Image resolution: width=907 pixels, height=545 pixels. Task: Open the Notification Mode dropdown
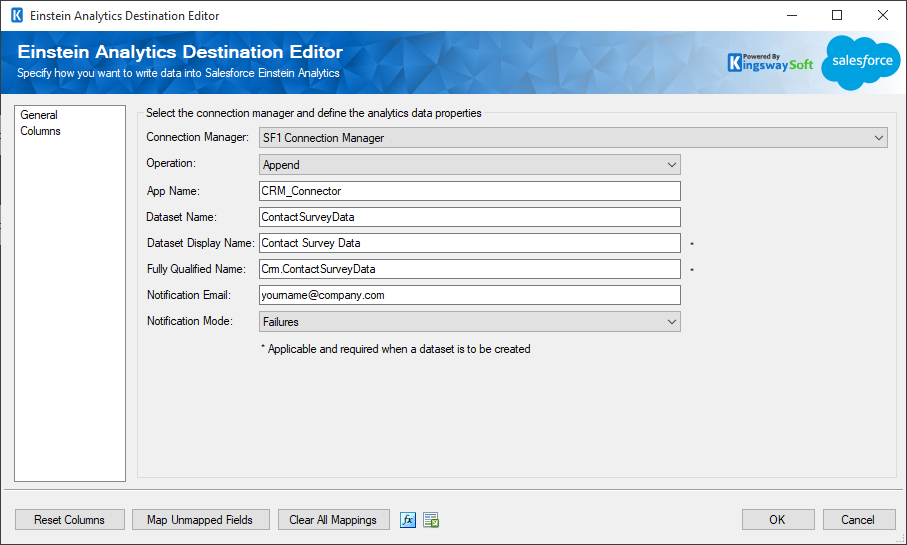point(470,322)
